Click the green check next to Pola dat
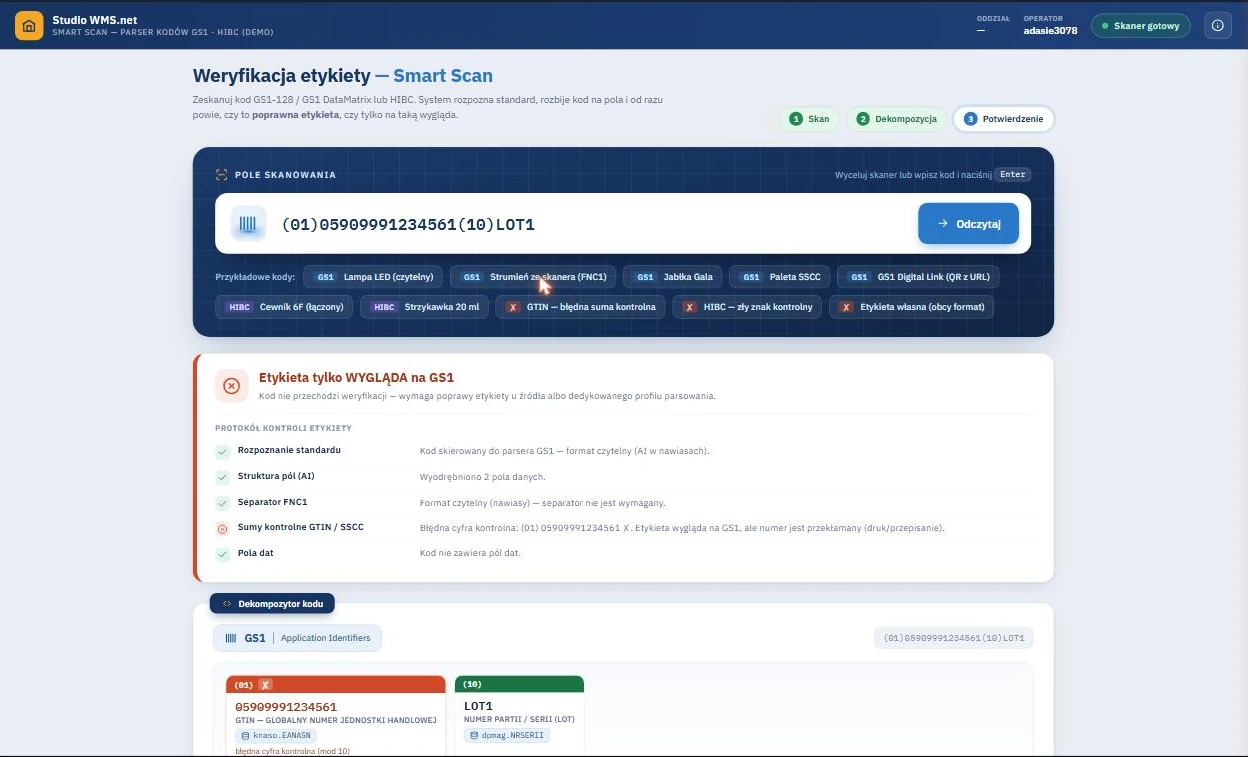Viewport: 1248px width, 757px height. pyautogui.click(x=223, y=554)
